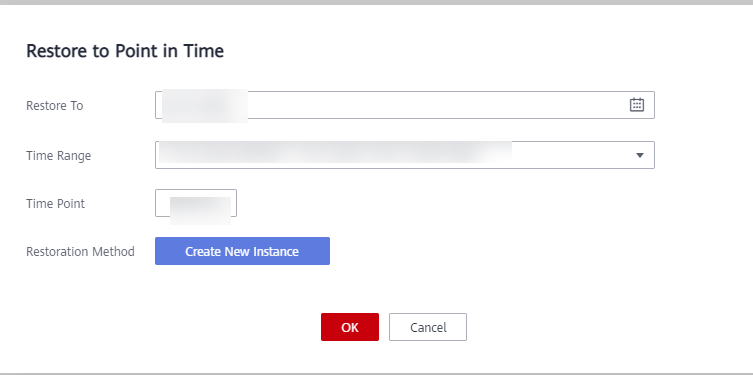Open the calendar picker in Restore To
Image resolution: width=753 pixels, height=375 pixels.
(636, 105)
